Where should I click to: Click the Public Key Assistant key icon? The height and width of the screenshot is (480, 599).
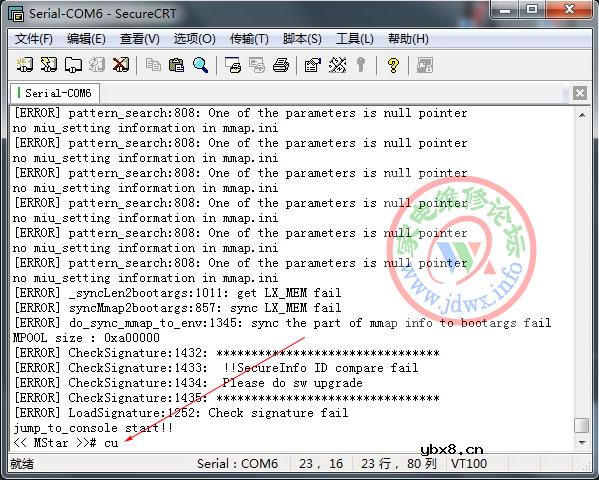[360, 65]
